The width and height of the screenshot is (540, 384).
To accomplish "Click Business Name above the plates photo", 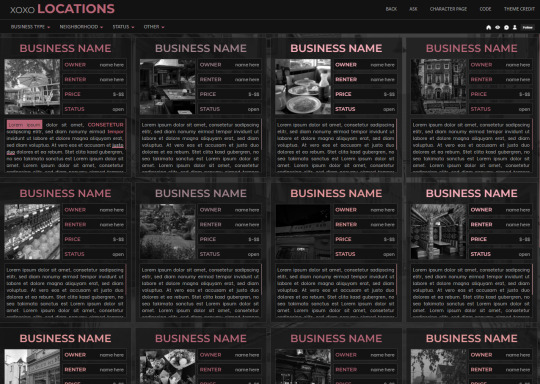I will [336, 48].
